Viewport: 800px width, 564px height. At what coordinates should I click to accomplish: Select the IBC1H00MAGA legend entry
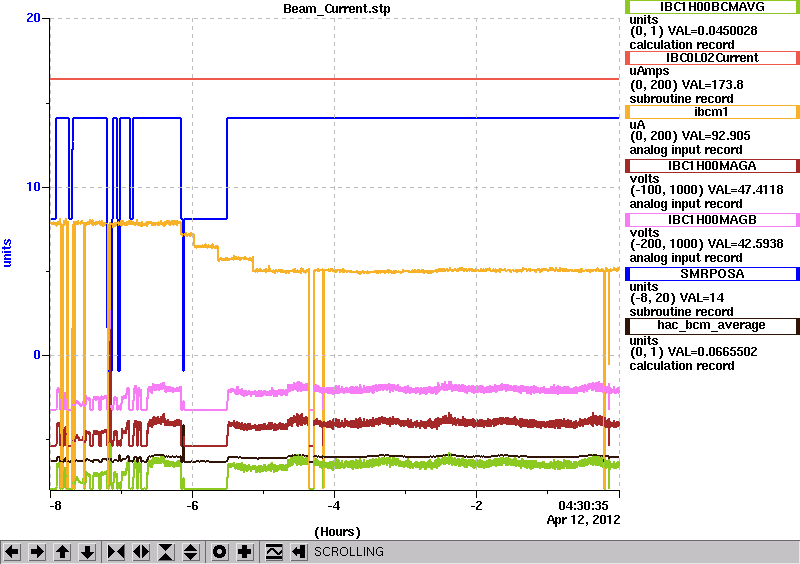(712, 166)
